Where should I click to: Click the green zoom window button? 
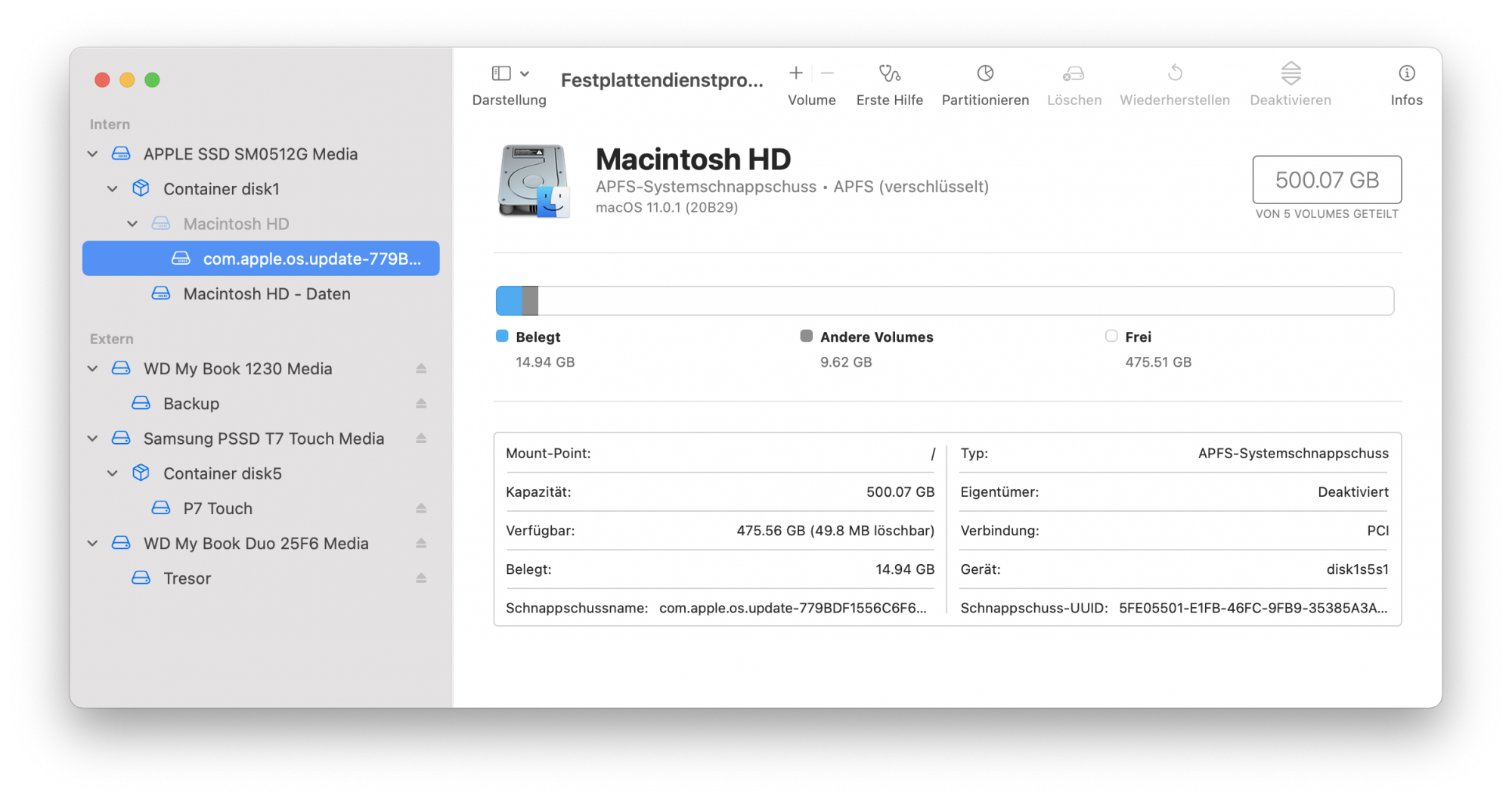click(153, 80)
